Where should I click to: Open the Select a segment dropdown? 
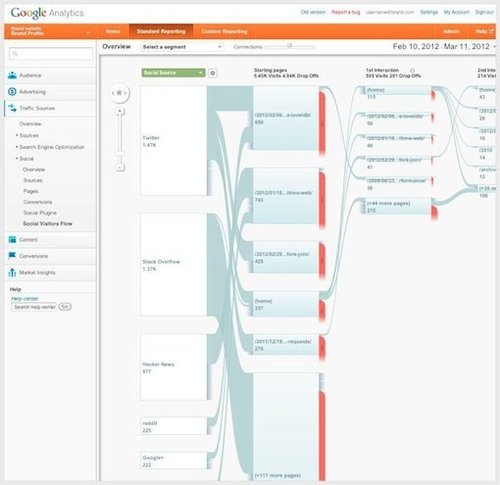click(x=182, y=47)
